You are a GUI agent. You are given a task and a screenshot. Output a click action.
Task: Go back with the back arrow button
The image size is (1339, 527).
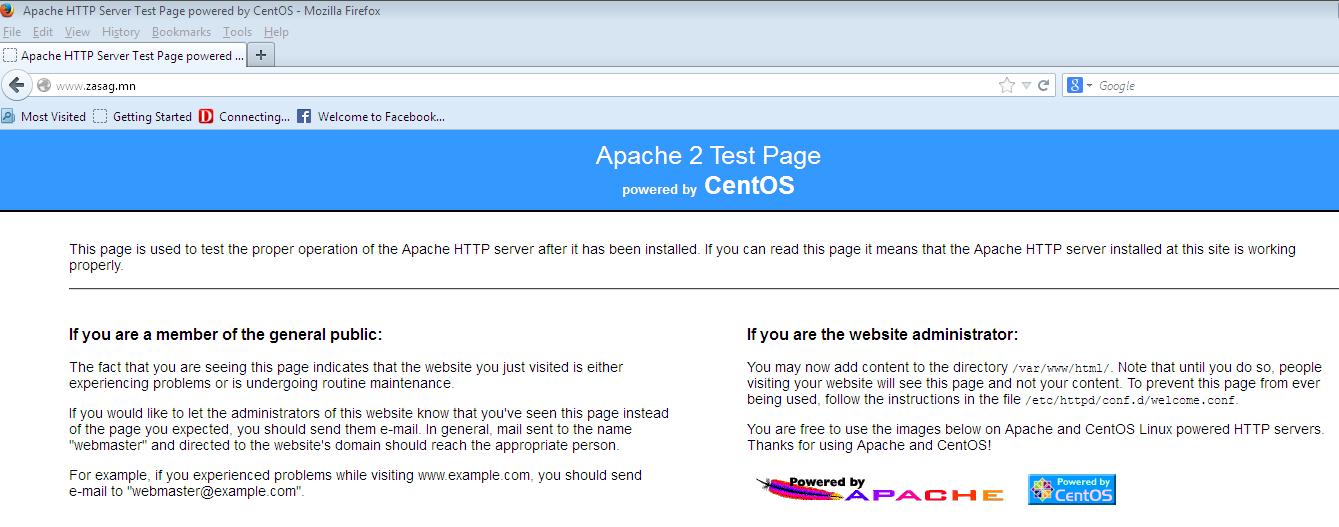click(16, 85)
